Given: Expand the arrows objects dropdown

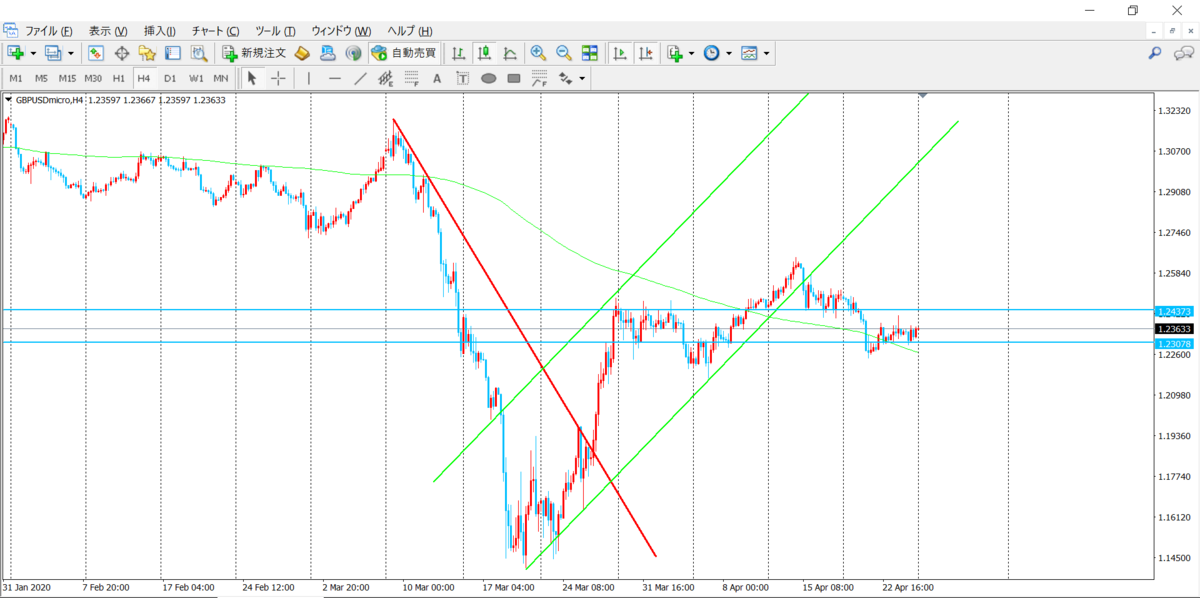Looking at the screenshot, I should (x=582, y=78).
